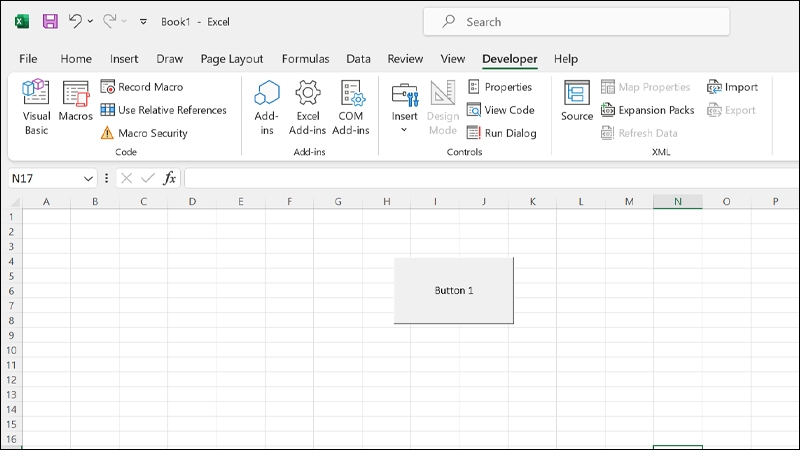Open the Visual Basic editor

tap(36, 107)
